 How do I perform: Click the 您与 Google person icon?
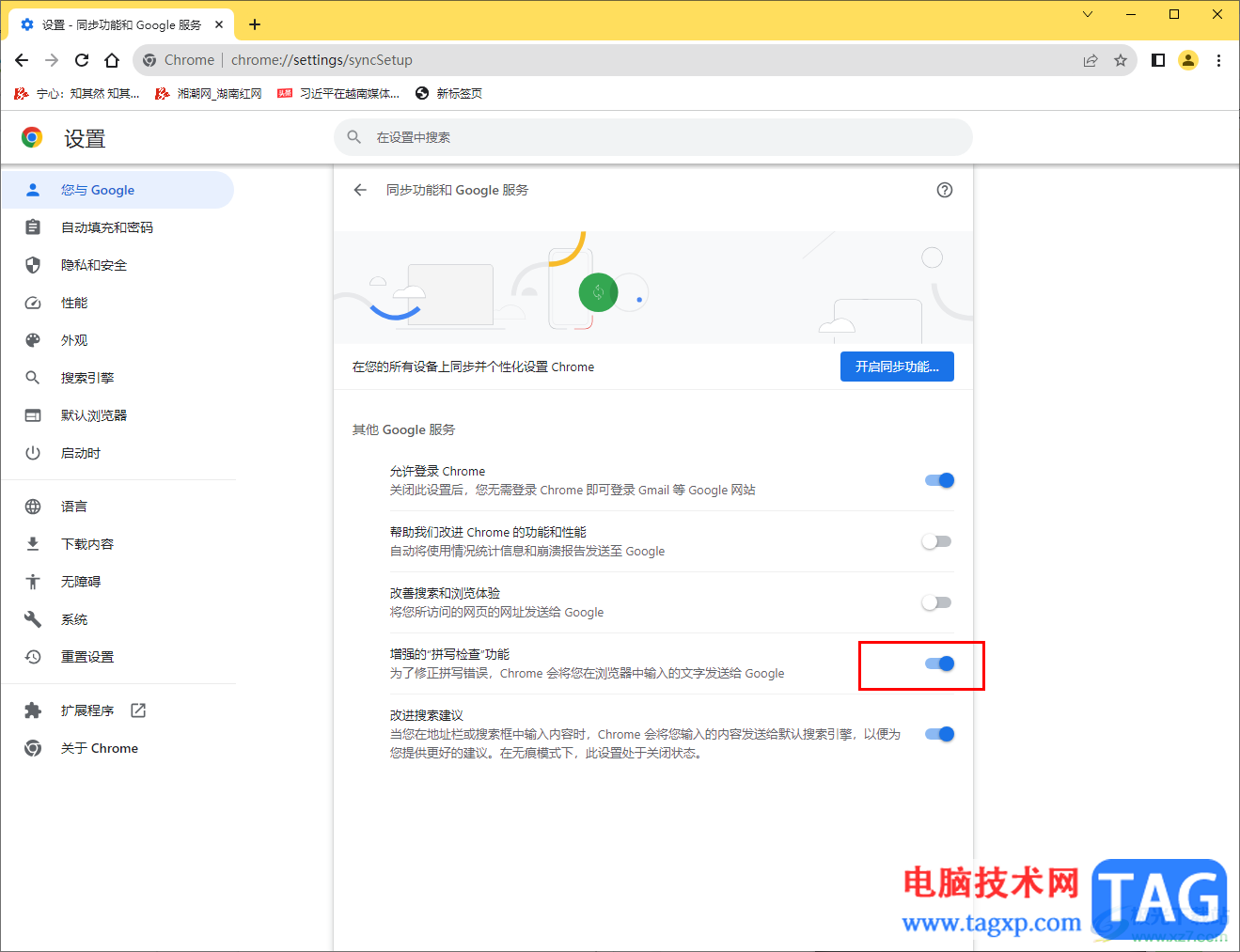coord(33,190)
